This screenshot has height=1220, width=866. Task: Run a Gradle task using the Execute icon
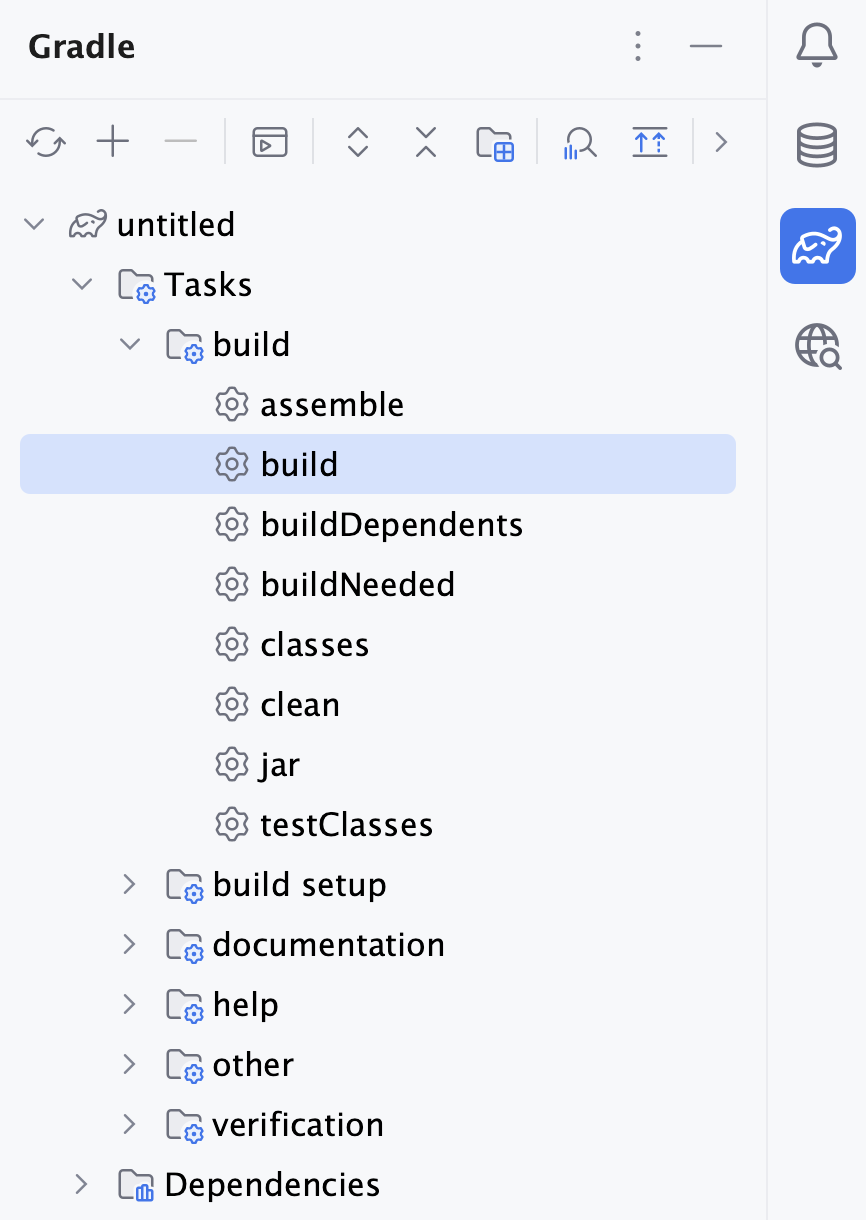[x=268, y=142]
